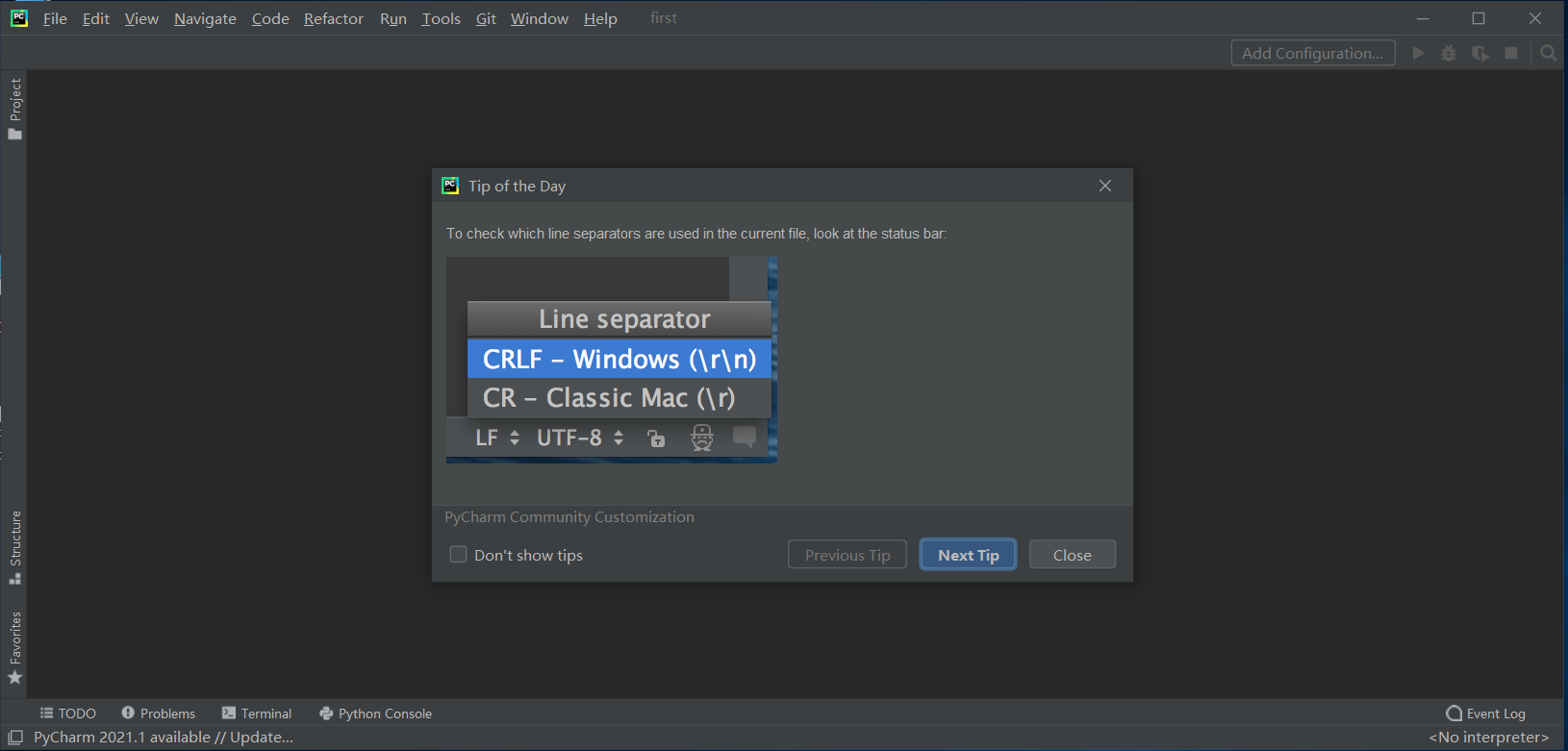Click the PyCharm logo icon in title bar
Screen dimensions: 1568x751
point(19,17)
